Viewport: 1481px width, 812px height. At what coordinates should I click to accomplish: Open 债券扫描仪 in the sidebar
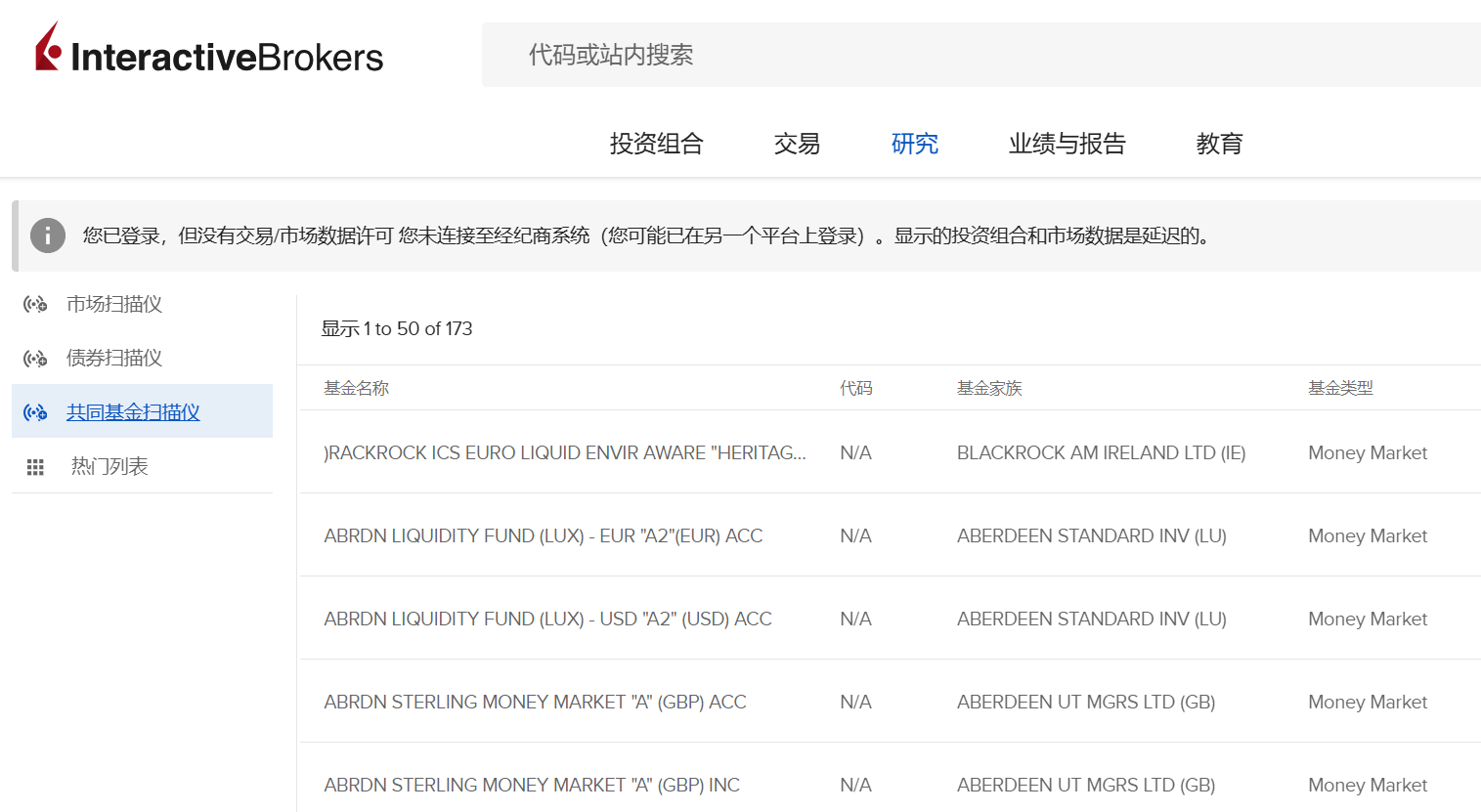click(114, 358)
